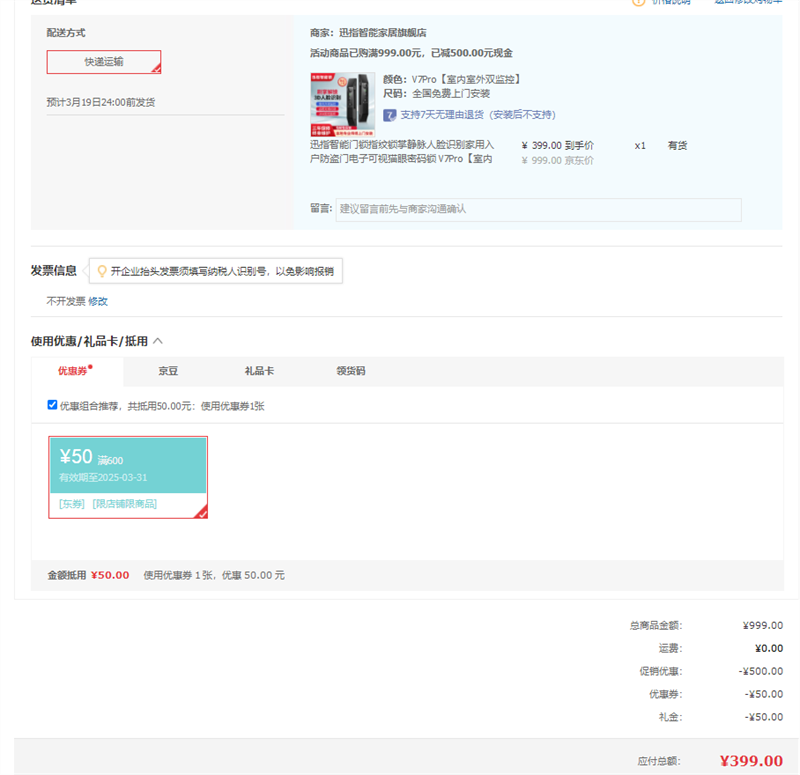The width and height of the screenshot is (800, 775).
Task: Collapse the 使用优惠/礼品卡/抵用 section chevron
Action: coord(159,341)
